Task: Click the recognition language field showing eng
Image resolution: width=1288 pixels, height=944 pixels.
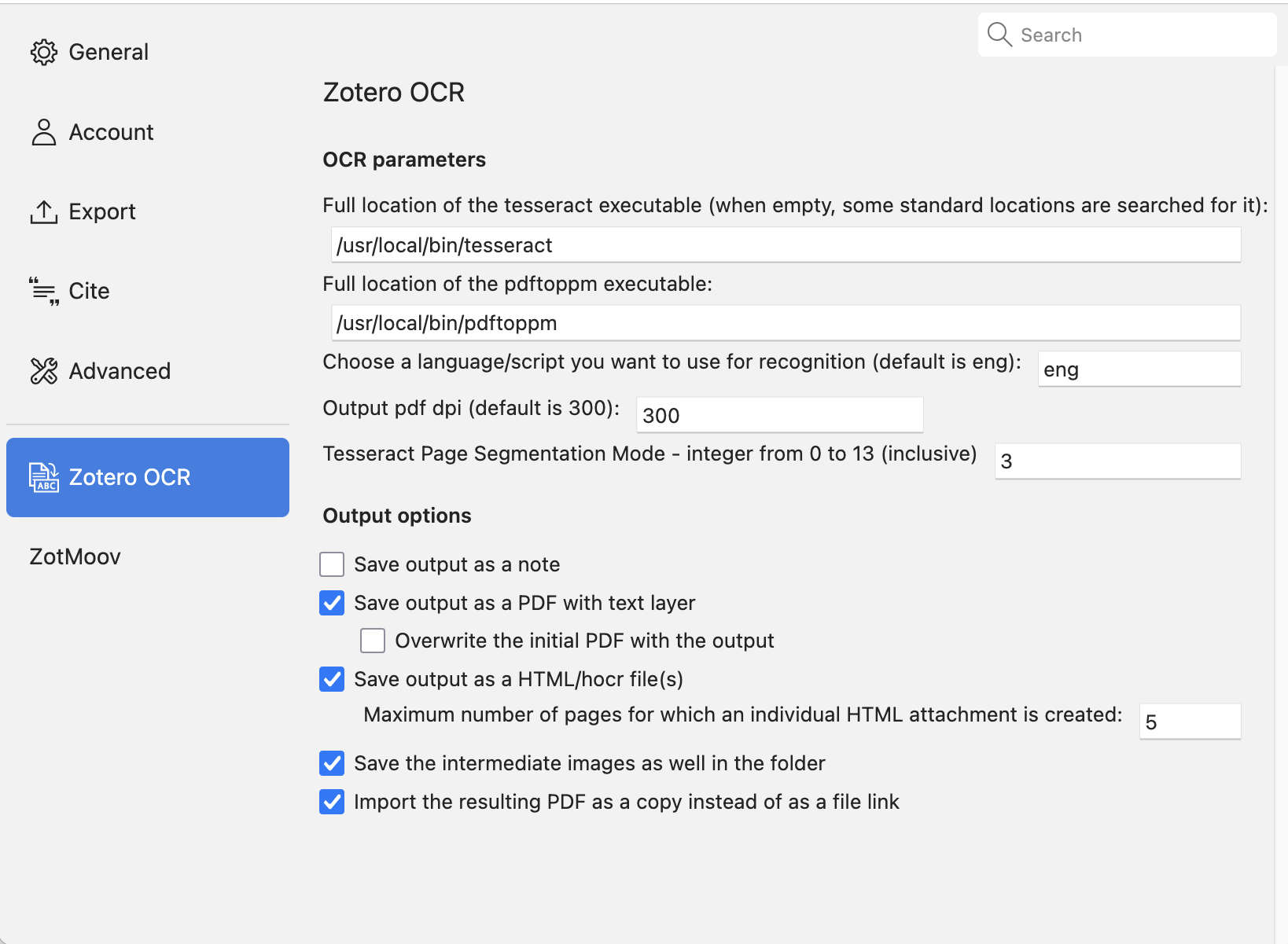Action: point(1139,369)
